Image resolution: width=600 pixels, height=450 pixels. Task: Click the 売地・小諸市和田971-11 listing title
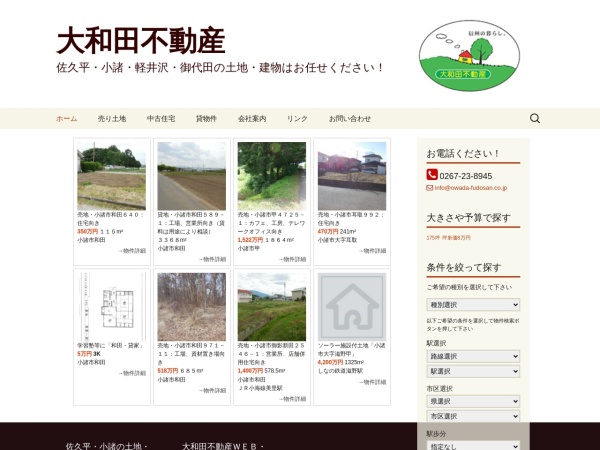pos(191,354)
